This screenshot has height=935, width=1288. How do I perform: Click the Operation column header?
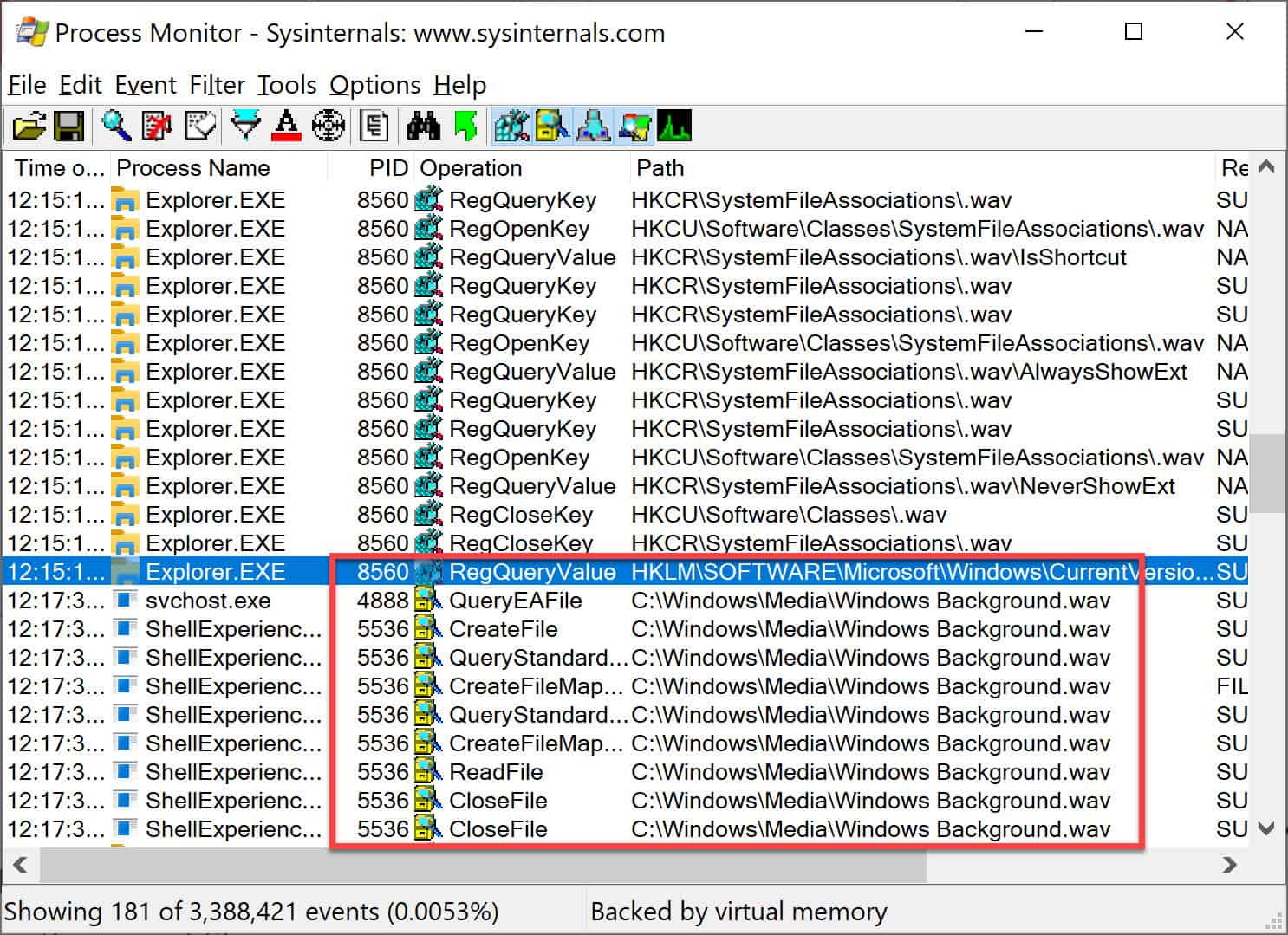[x=521, y=168]
